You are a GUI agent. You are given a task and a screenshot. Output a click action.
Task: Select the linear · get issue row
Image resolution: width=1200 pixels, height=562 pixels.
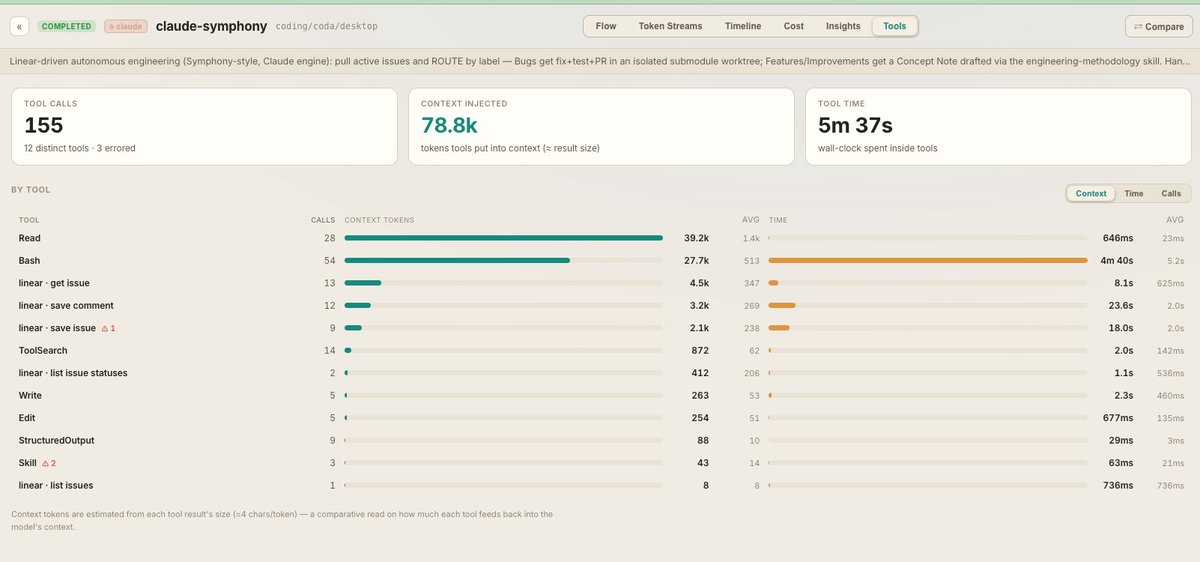click(x=600, y=283)
